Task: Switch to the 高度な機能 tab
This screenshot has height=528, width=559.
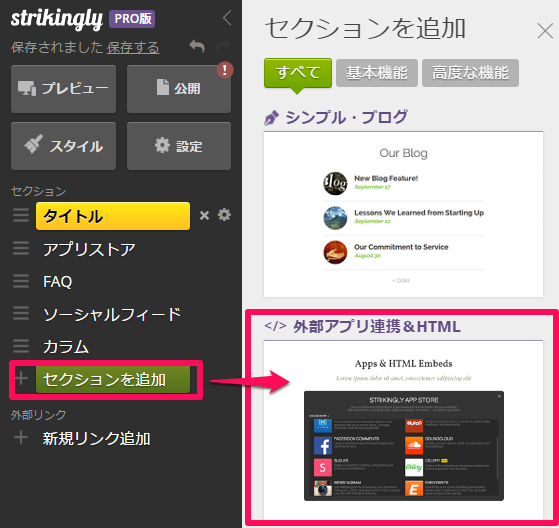Action: [x=470, y=73]
